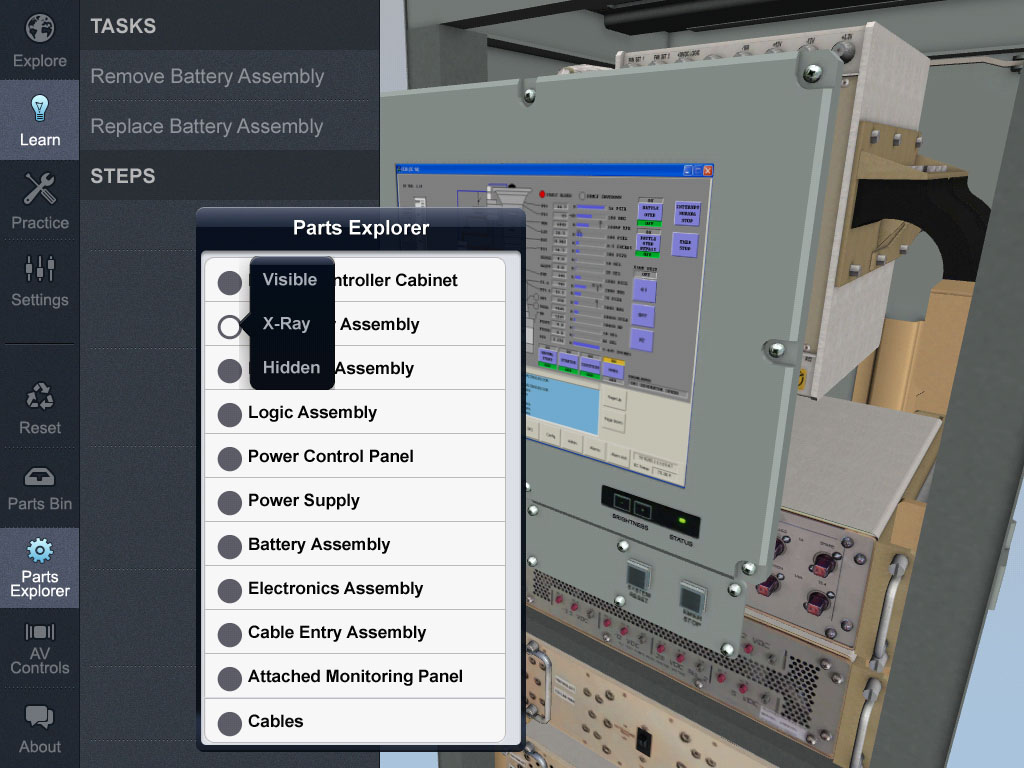Select Replace Battery Assembly task

click(207, 127)
